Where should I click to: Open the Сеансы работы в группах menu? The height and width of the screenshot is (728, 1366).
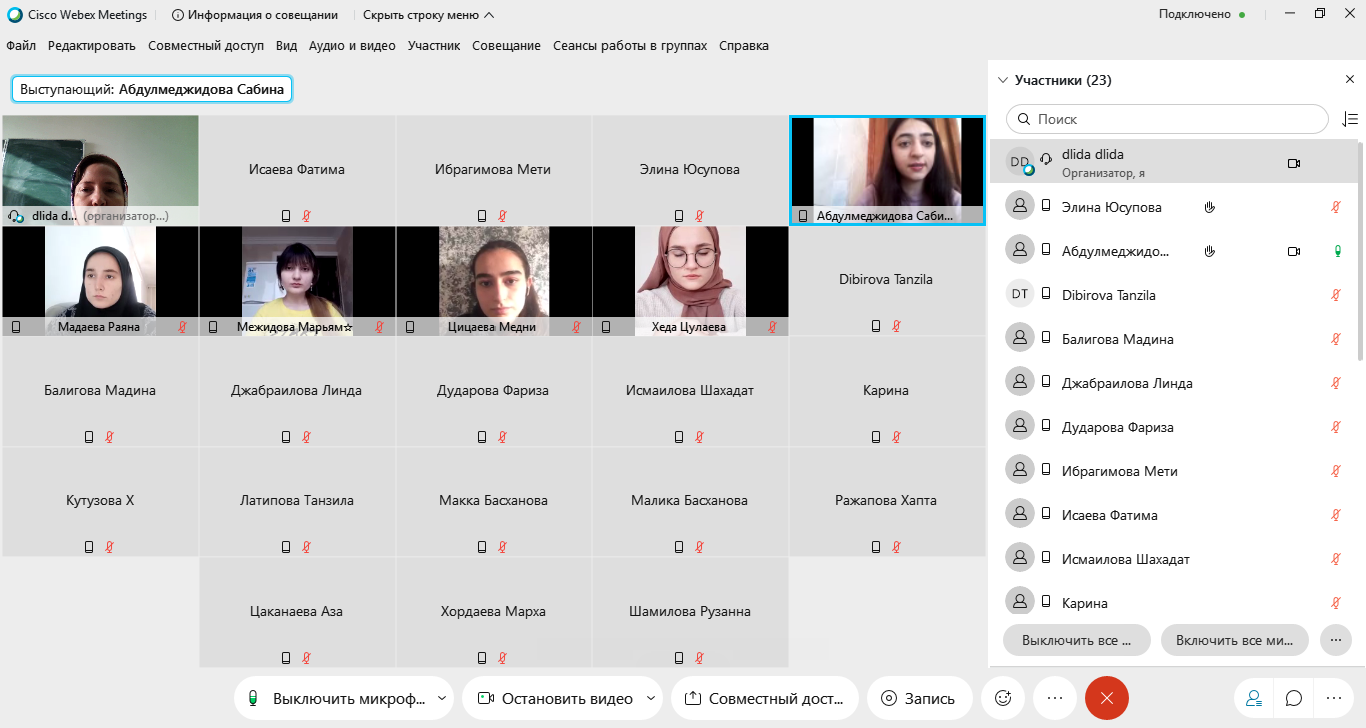[x=630, y=46]
